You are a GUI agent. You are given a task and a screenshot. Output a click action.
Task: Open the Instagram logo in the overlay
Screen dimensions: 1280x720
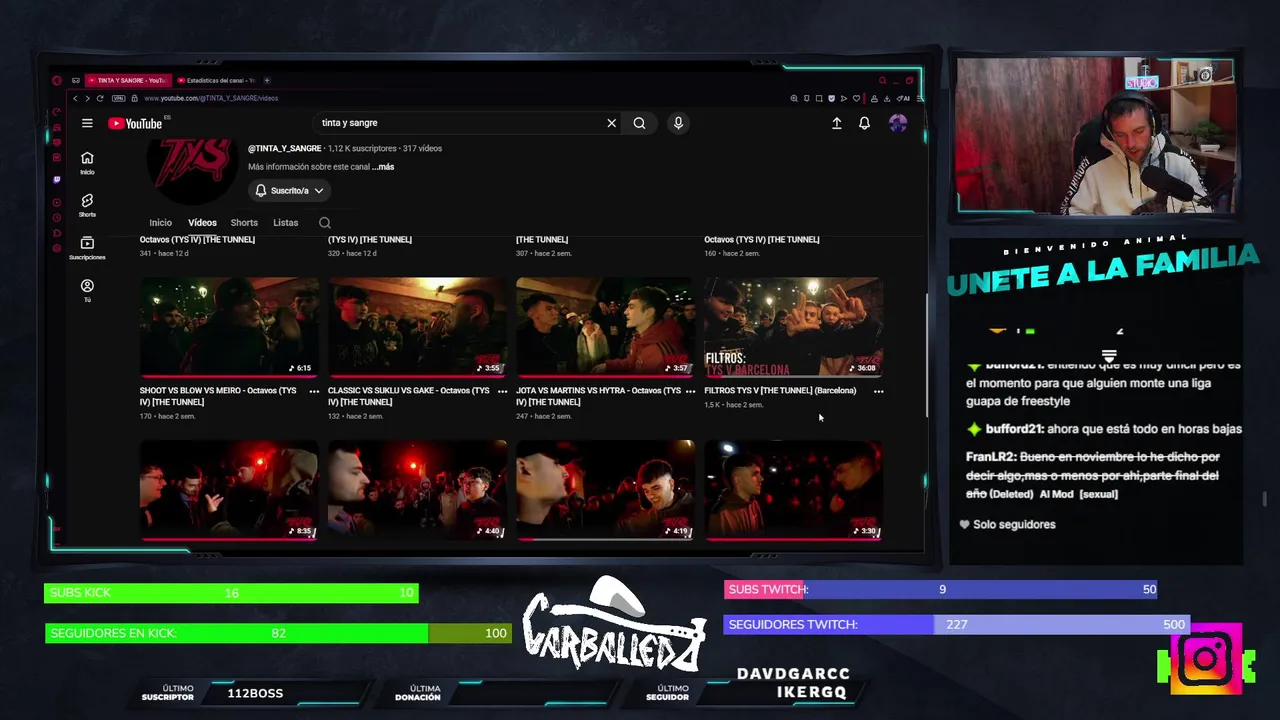click(1206, 659)
